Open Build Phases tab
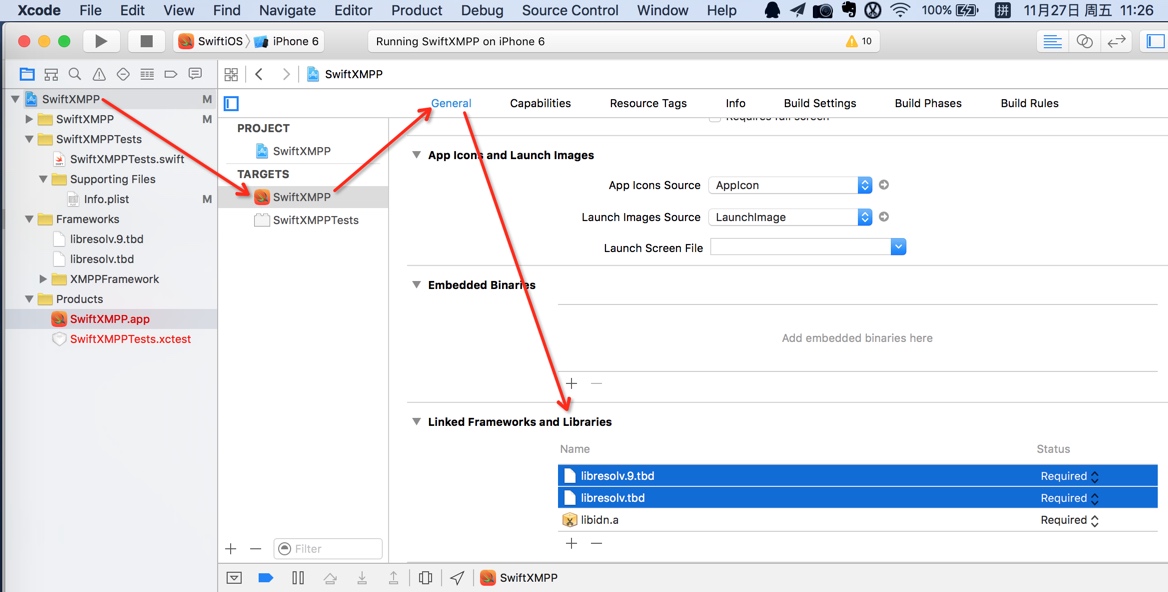The width and height of the screenshot is (1168, 592). click(x=927, y=104)
